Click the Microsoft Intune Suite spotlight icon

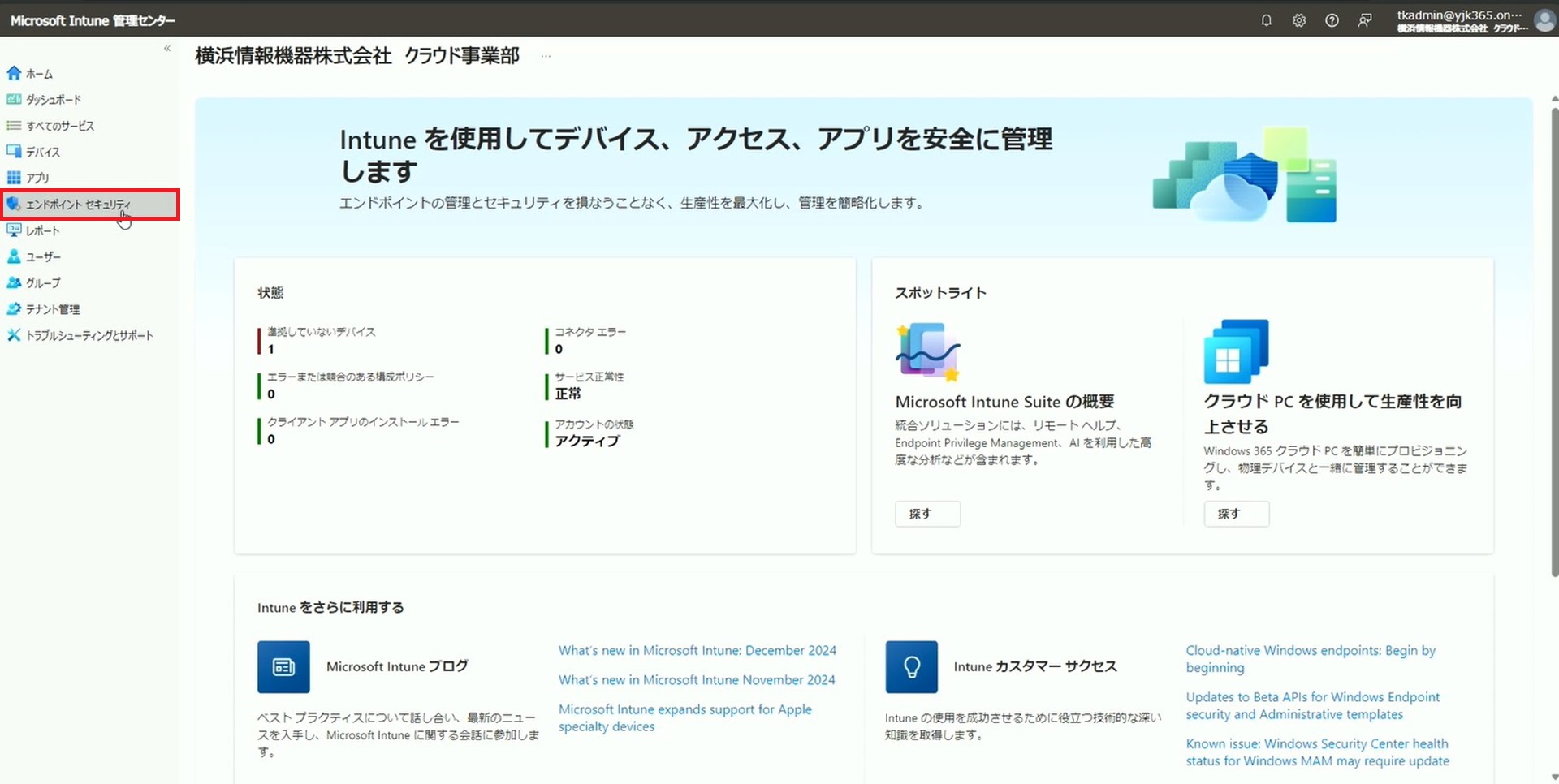(927, 351)
